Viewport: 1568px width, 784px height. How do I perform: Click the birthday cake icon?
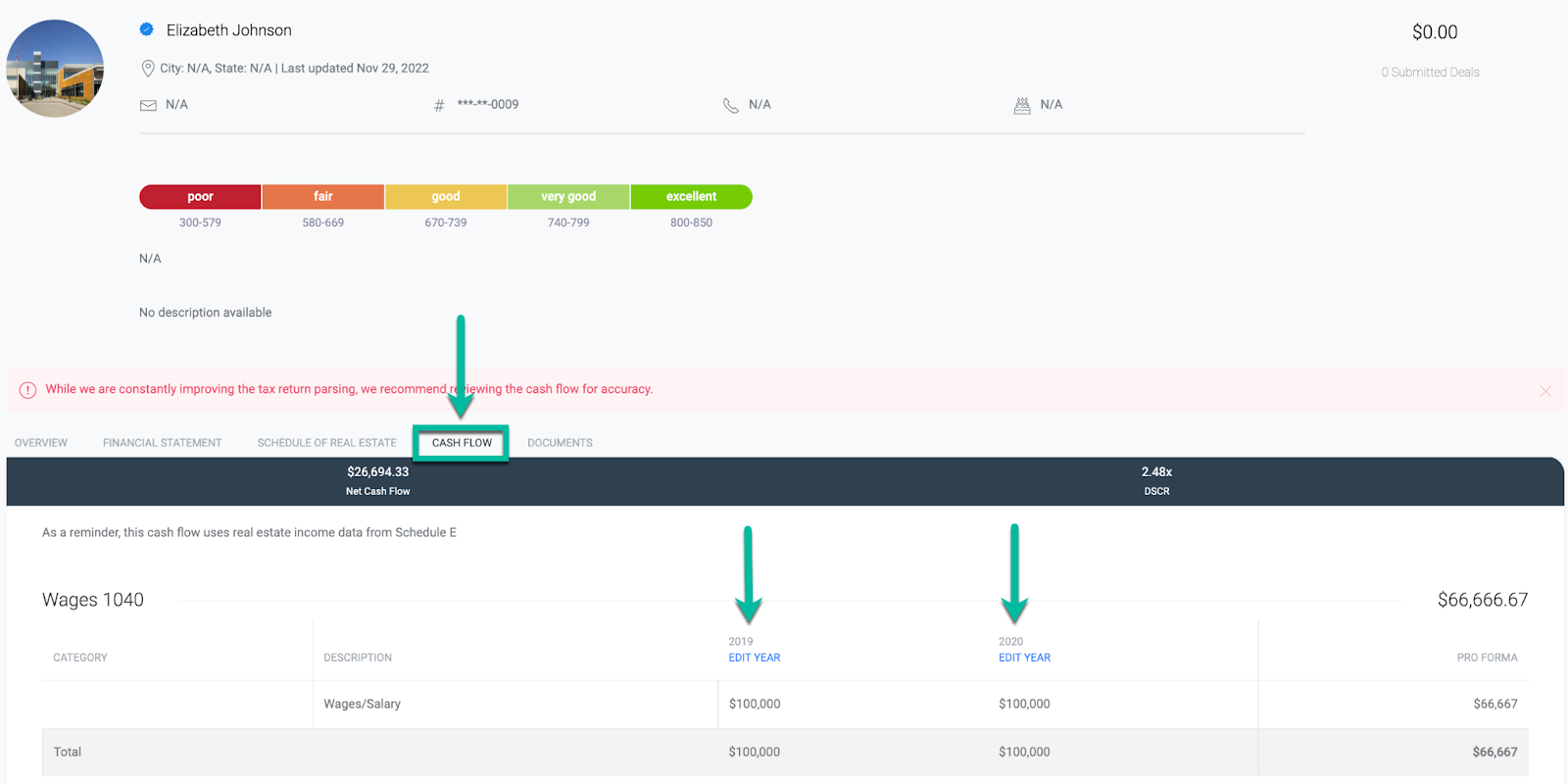click(1022, 105)
